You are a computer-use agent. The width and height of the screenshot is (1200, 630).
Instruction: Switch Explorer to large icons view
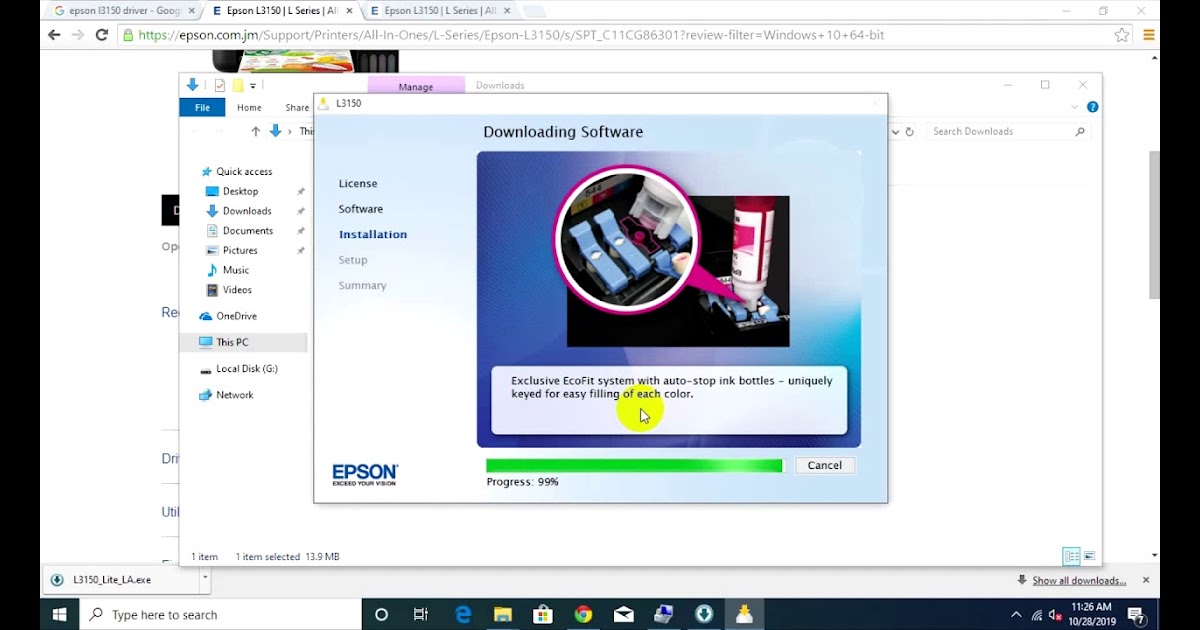tap(1089, 556)
